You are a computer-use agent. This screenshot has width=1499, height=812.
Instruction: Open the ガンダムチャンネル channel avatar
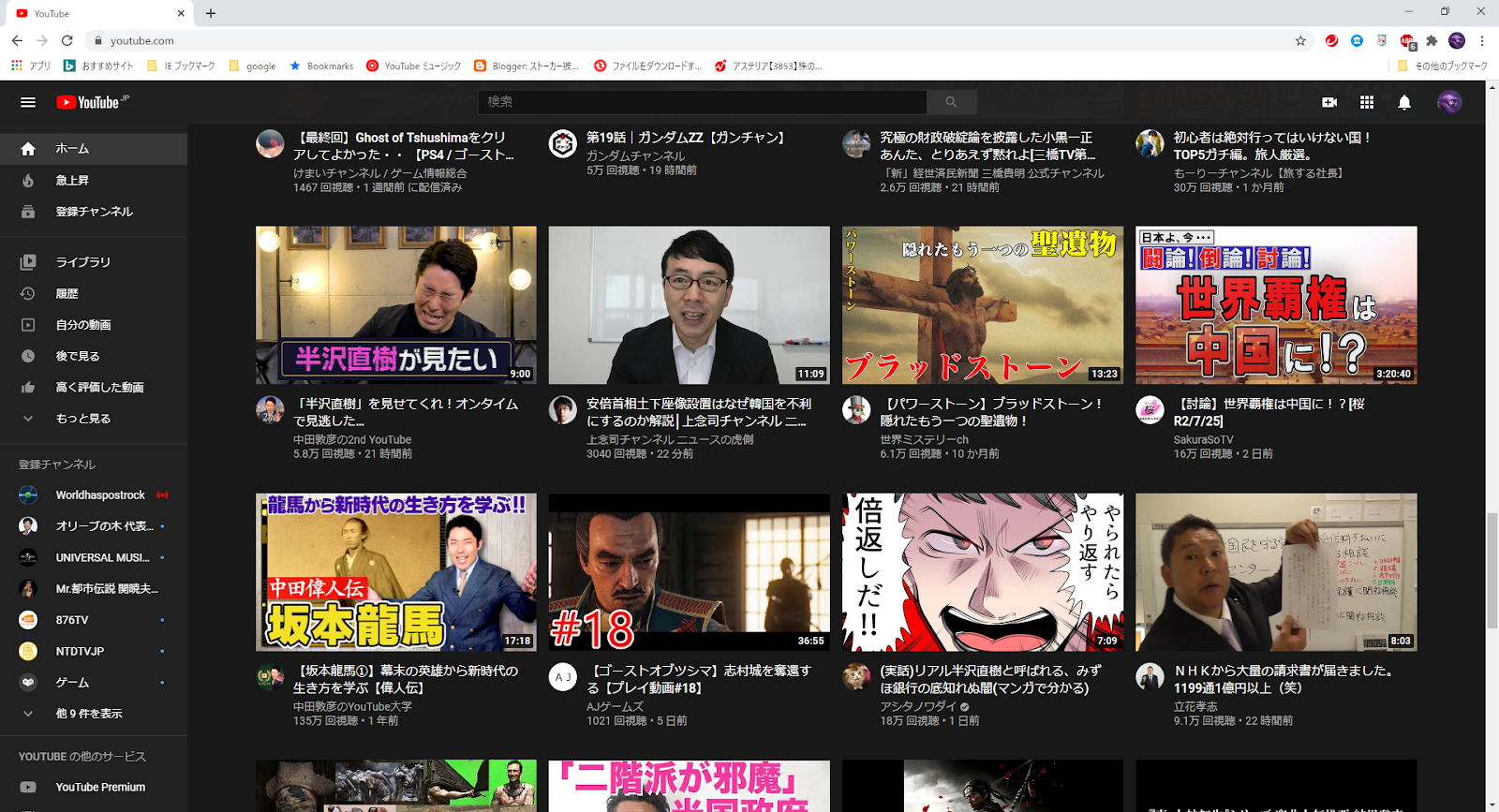coord(562,143)
